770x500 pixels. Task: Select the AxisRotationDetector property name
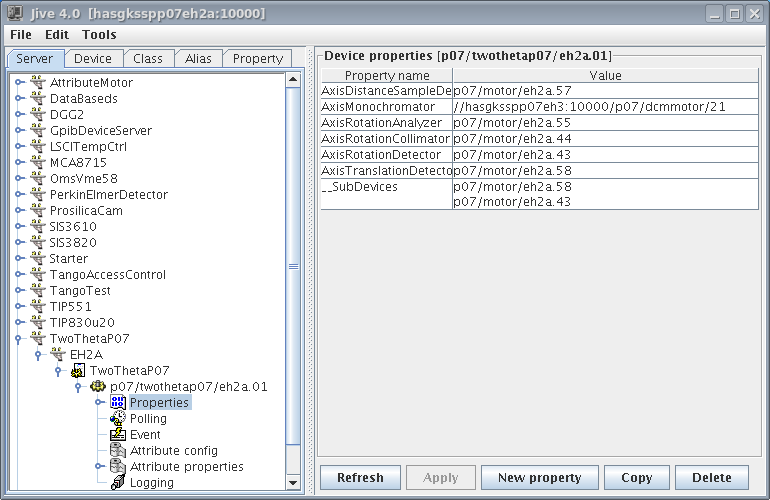(386, 155)
